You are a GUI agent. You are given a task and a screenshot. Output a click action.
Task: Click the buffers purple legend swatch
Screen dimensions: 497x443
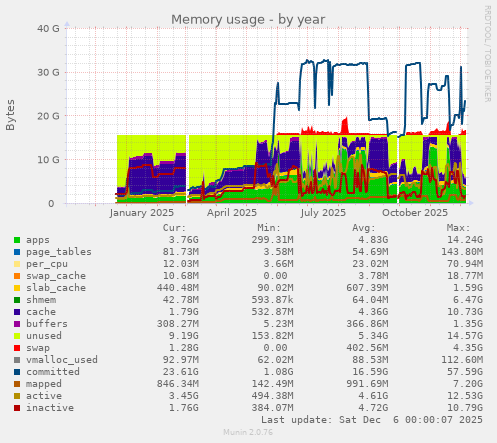click(17, 324)
